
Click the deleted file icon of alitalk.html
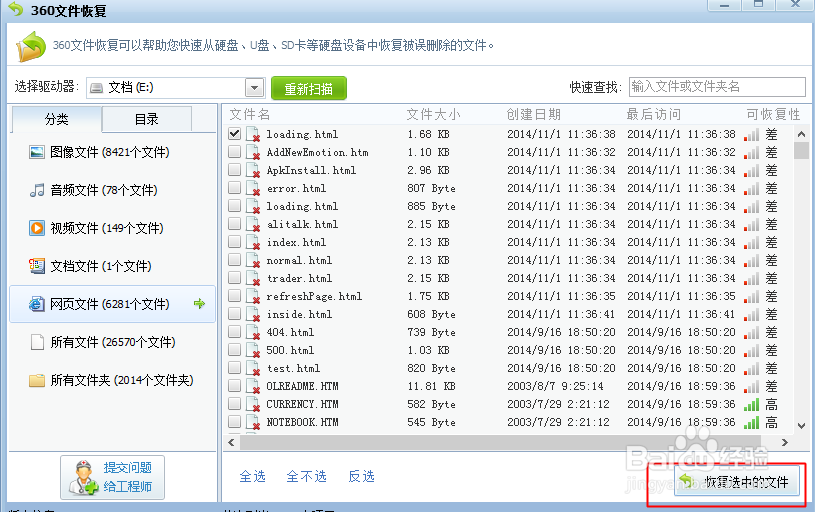[x=253, y=225]
